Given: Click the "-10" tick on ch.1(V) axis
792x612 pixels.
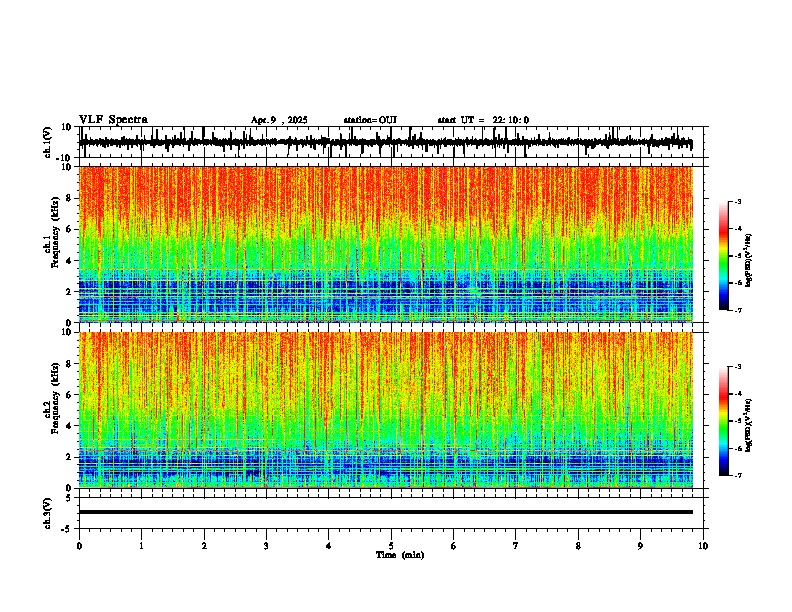Looking at the screenshot, I should [65, 158].
